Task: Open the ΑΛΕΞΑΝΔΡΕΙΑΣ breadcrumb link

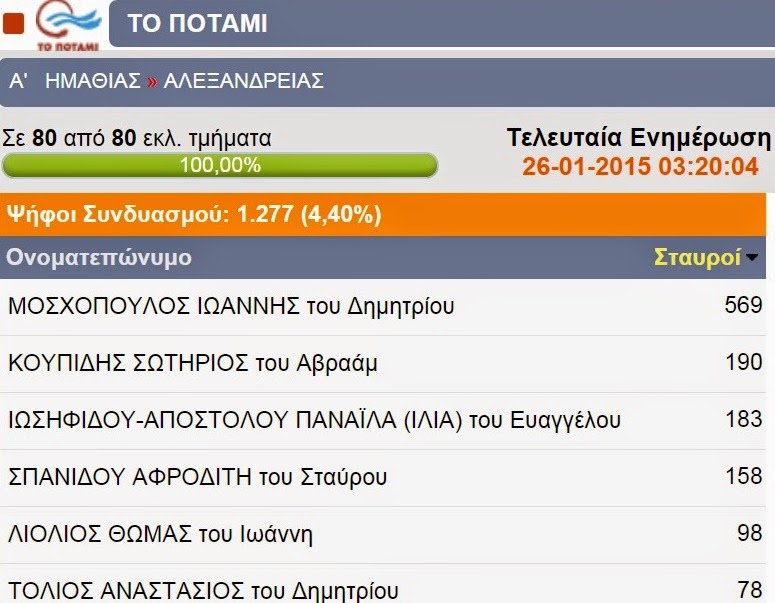Action: 244,81
